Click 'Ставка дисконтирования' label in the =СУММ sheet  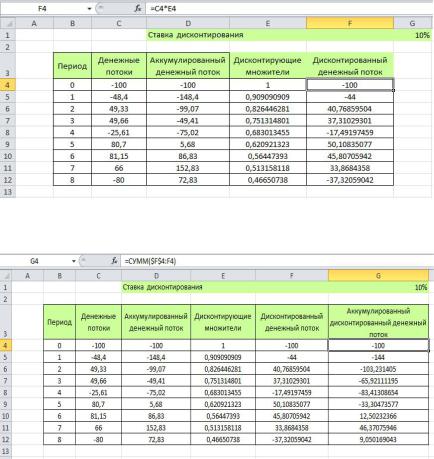tap(162, 287)
